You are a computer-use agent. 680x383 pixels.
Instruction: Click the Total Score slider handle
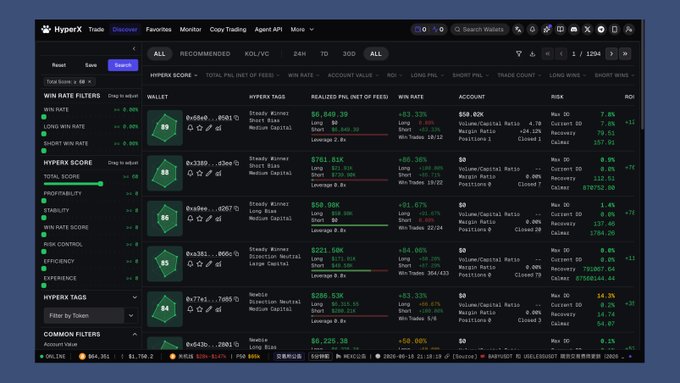101,184
